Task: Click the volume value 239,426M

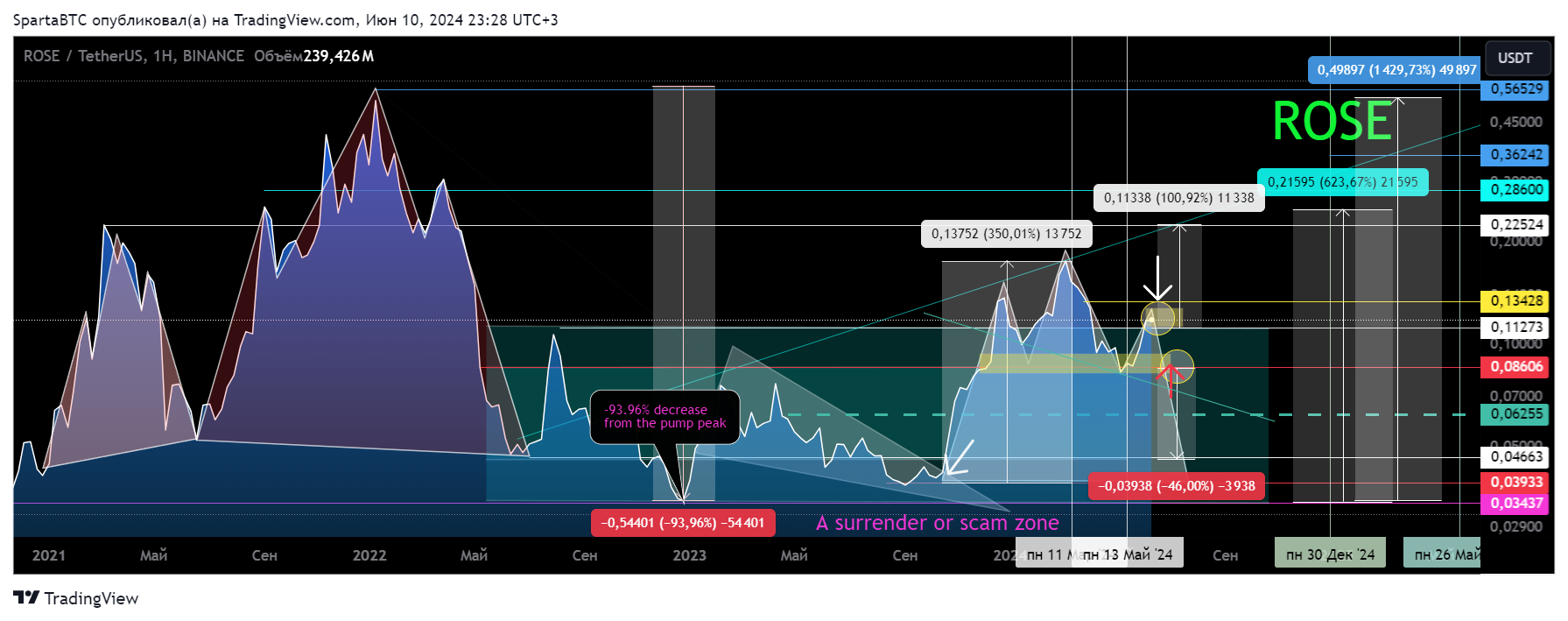Action: [338, 56]
